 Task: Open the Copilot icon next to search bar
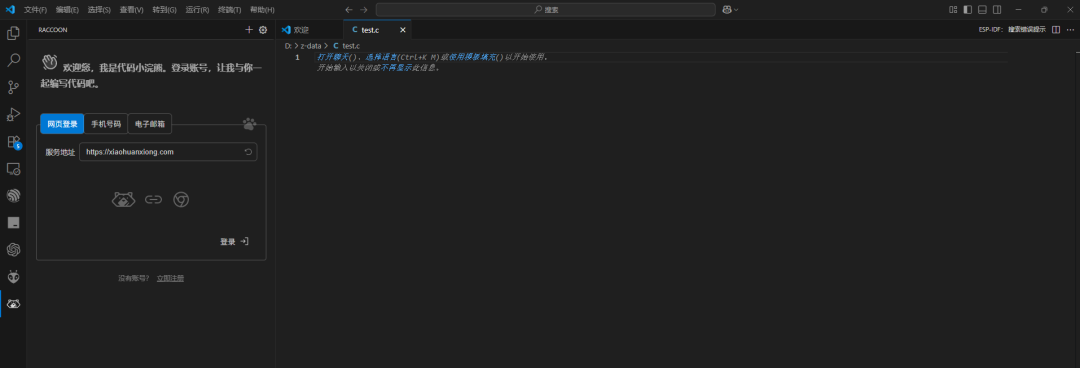pyautogui.click(x=727, y=10)
